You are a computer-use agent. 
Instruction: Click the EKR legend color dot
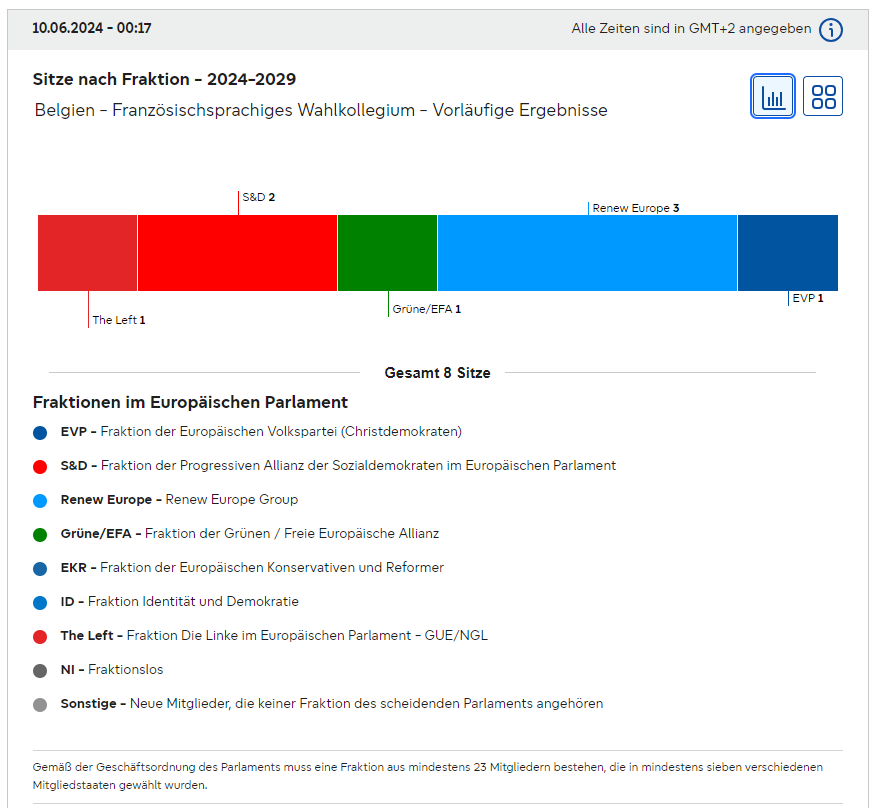point(40,569)
